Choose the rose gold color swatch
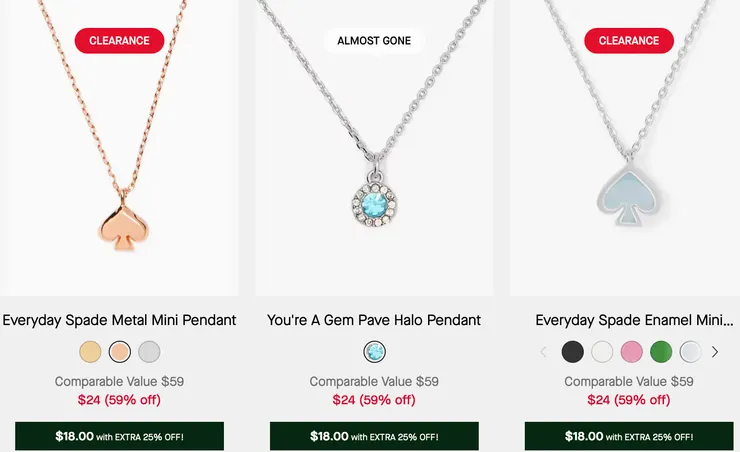 click(x=119, y=352)
